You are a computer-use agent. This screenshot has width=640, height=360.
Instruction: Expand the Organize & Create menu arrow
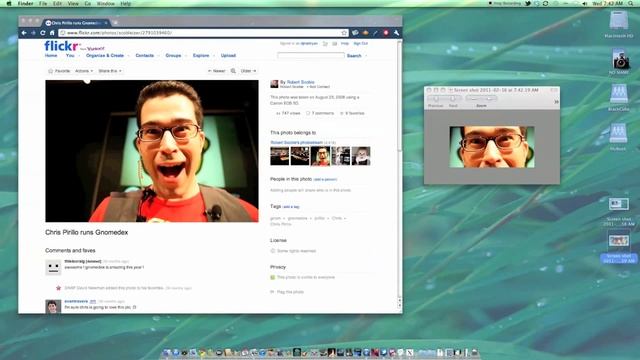point(128,56)
